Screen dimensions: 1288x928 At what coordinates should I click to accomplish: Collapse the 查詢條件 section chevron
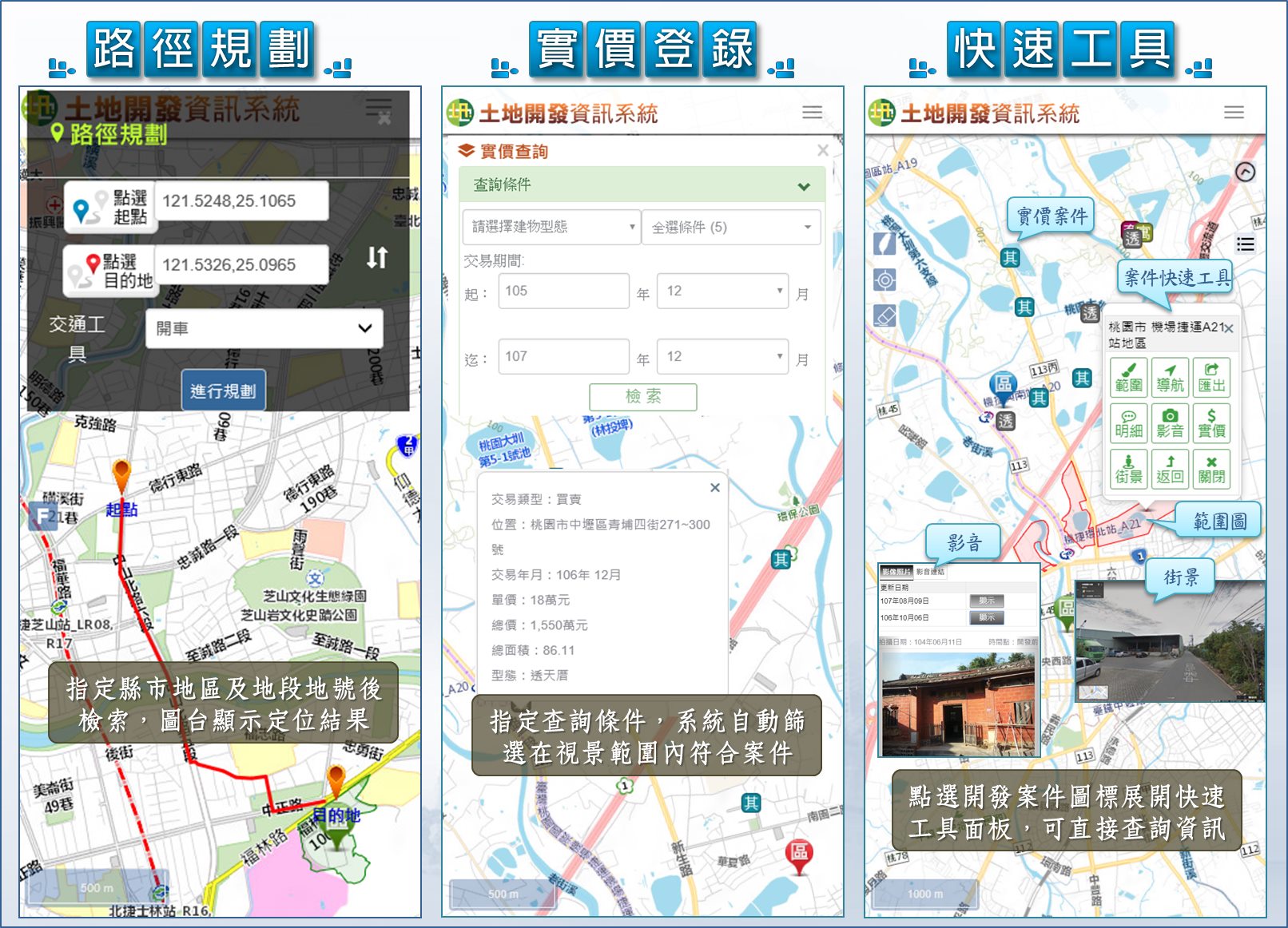tap(804, 186)
